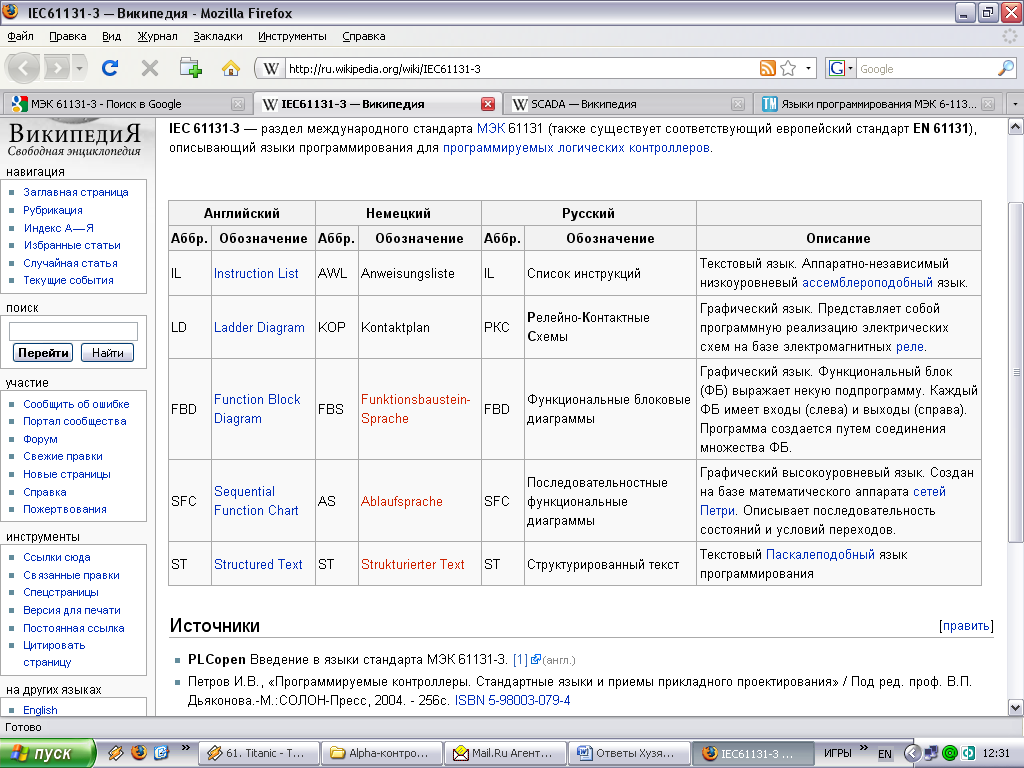The width and height of the screenshot is (1024, 768).
Task: Open the Версия для печати link
Action: [x=72, y=610]
